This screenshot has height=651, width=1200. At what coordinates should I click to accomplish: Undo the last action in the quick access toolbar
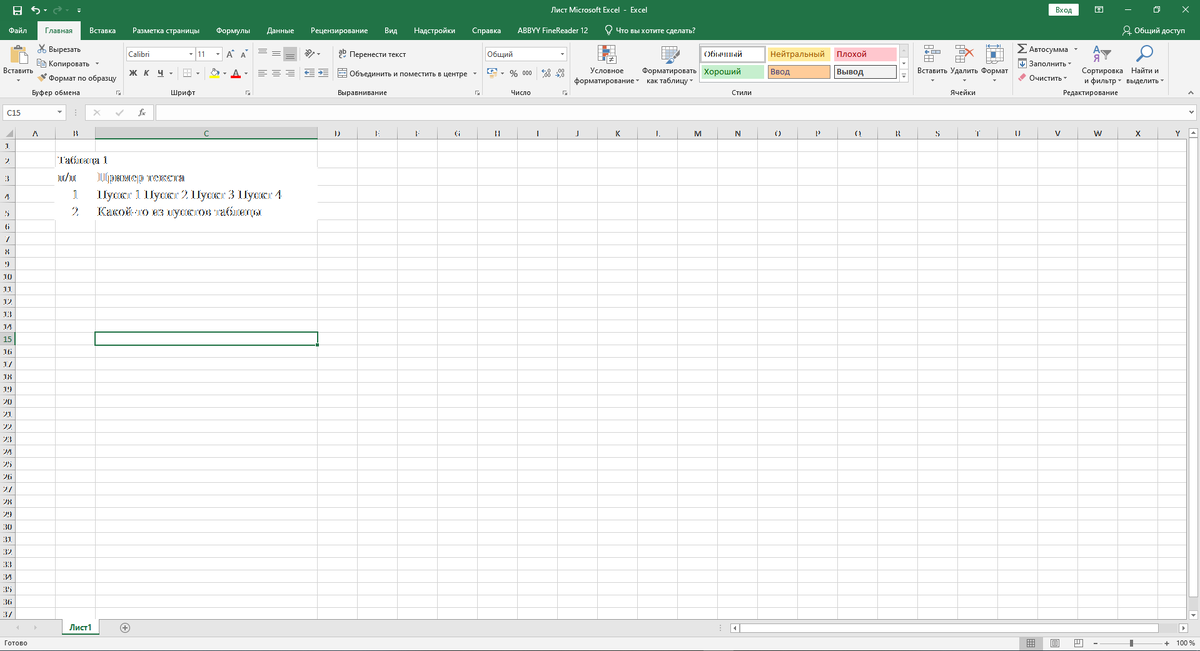pyautogui.click(x=35, y=9)
